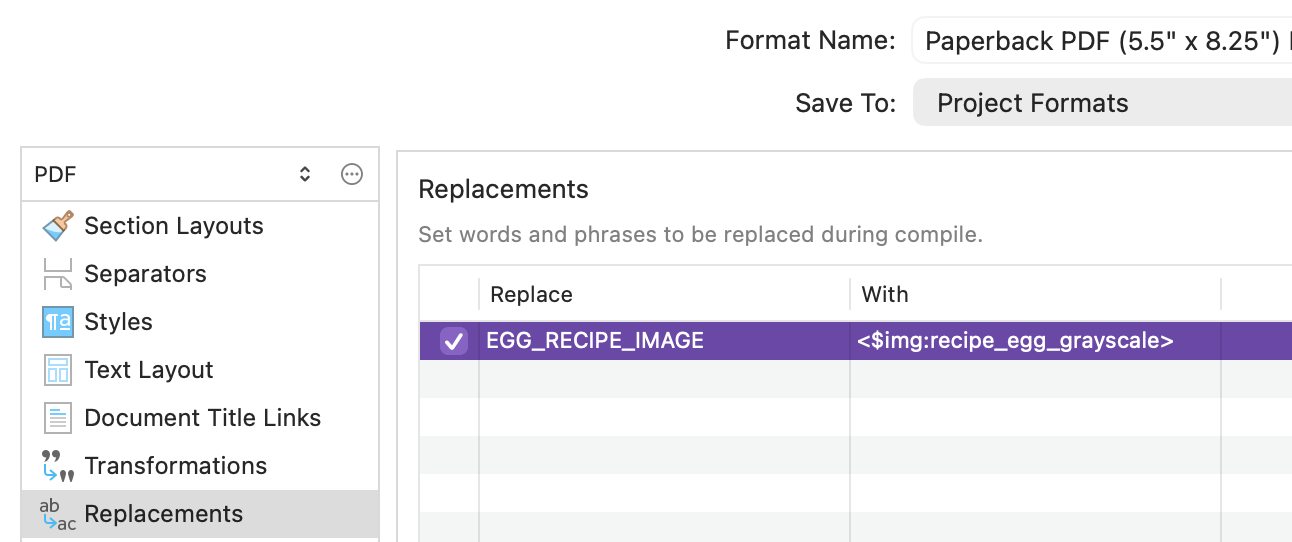
Task: Click the With column header
Action: tap(885, 294)
